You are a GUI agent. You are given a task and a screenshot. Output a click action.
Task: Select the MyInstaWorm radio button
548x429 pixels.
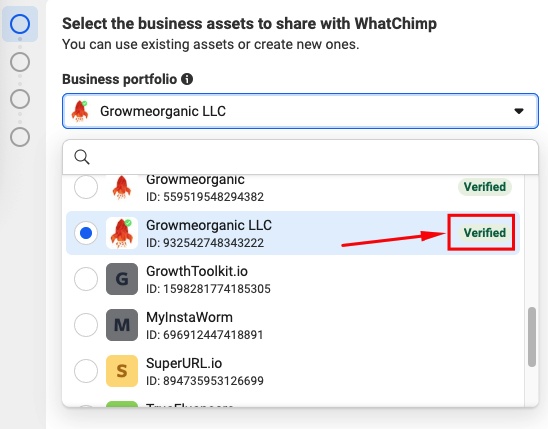86,325
